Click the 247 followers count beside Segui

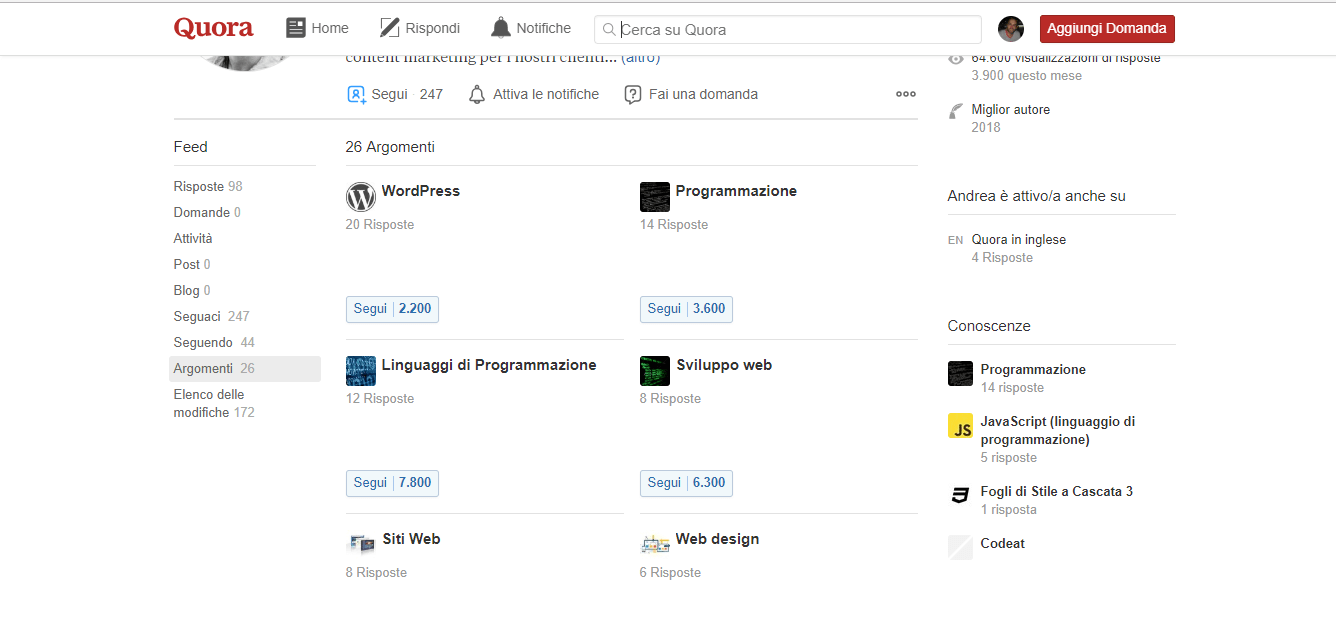coord(431,94)
